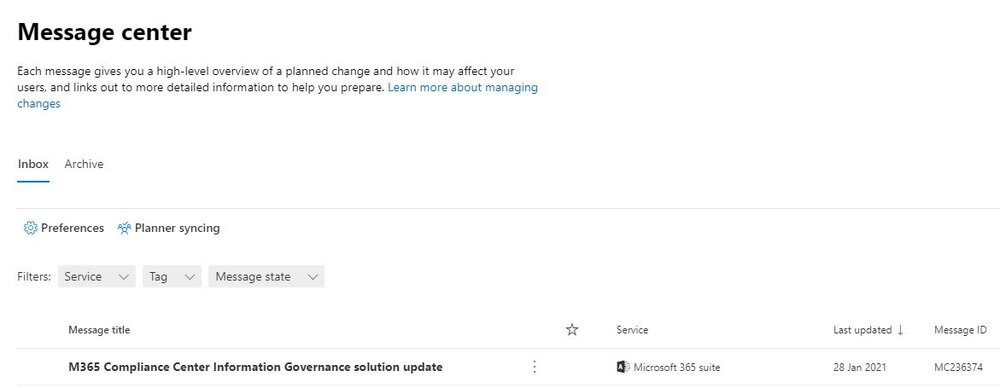1000x388 pixels.
Task: Open Planner syncing settings
Action: click(169, 228)
